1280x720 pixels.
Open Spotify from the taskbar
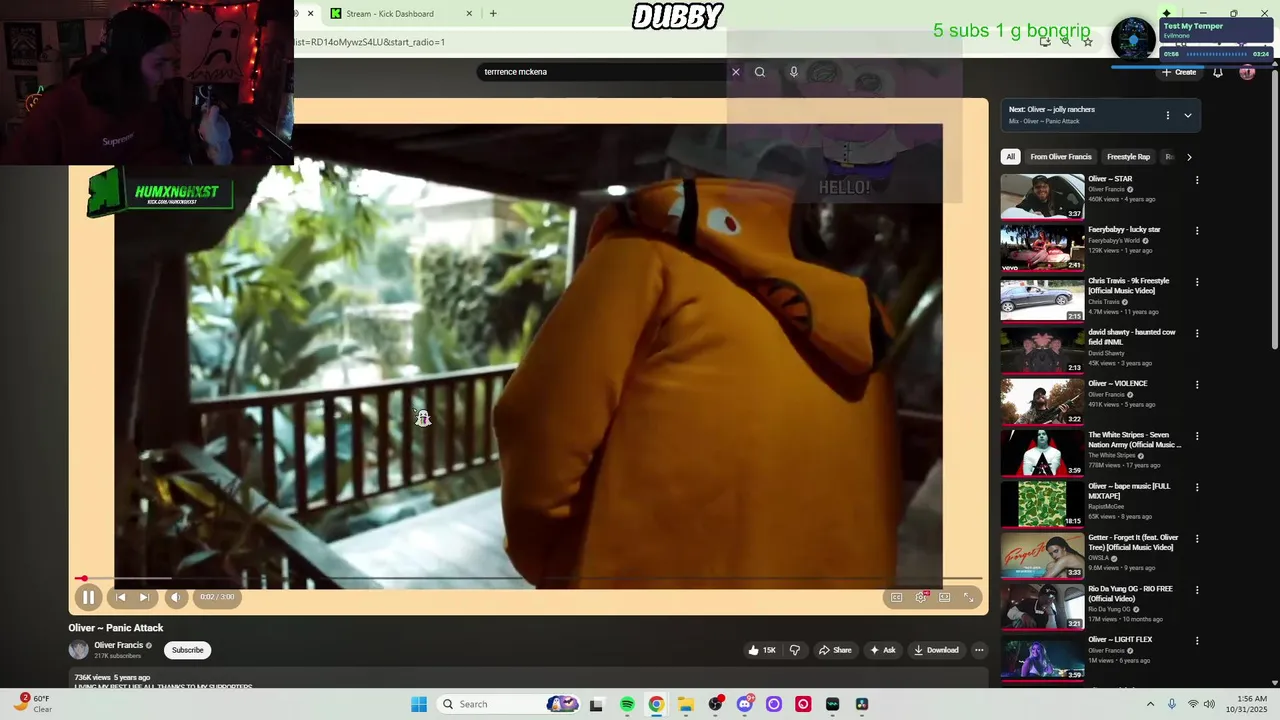627,704
